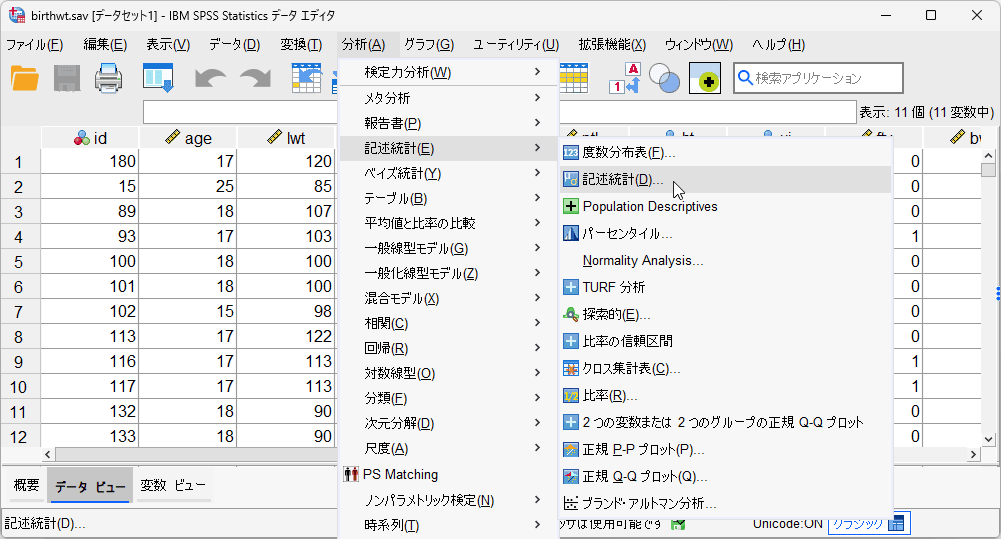
Task: Click the age cell with value 25
Action: [x=188, y=186]
